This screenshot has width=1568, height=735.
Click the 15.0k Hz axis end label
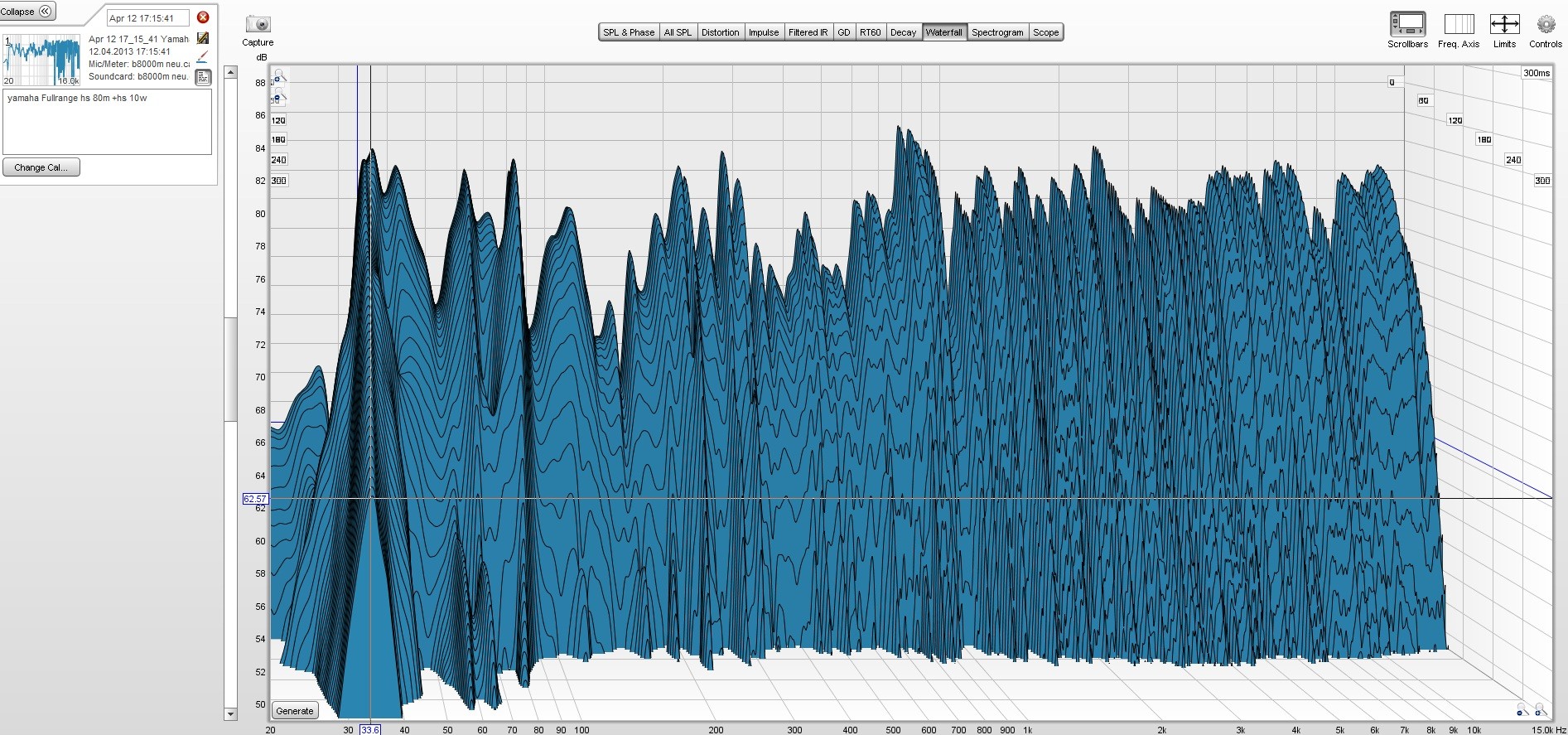pos(1548,730)
